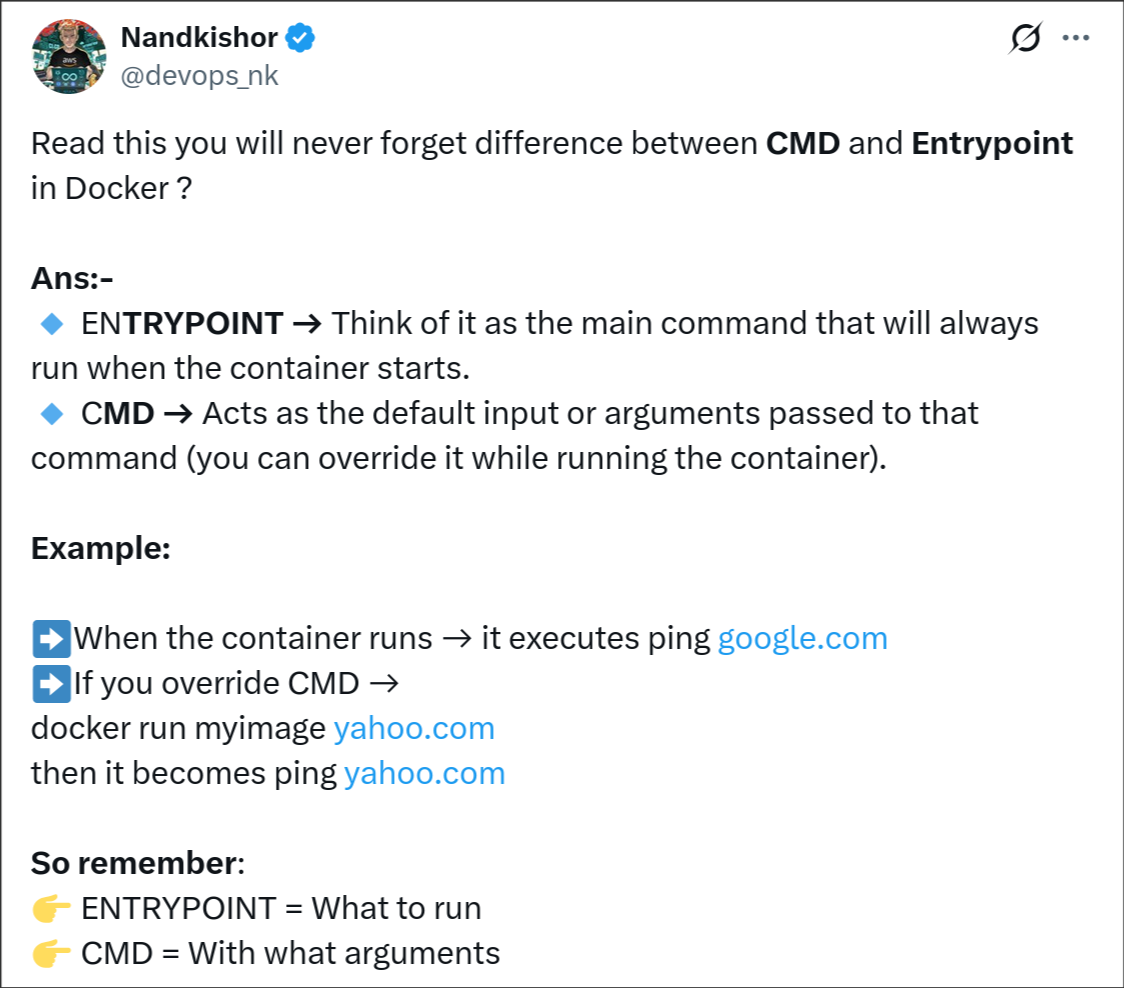Click the pointing finger emoji beside 'ENTRYPOINT = What to run'
This screenshot has height=988, width=1124.
point(50,908)
